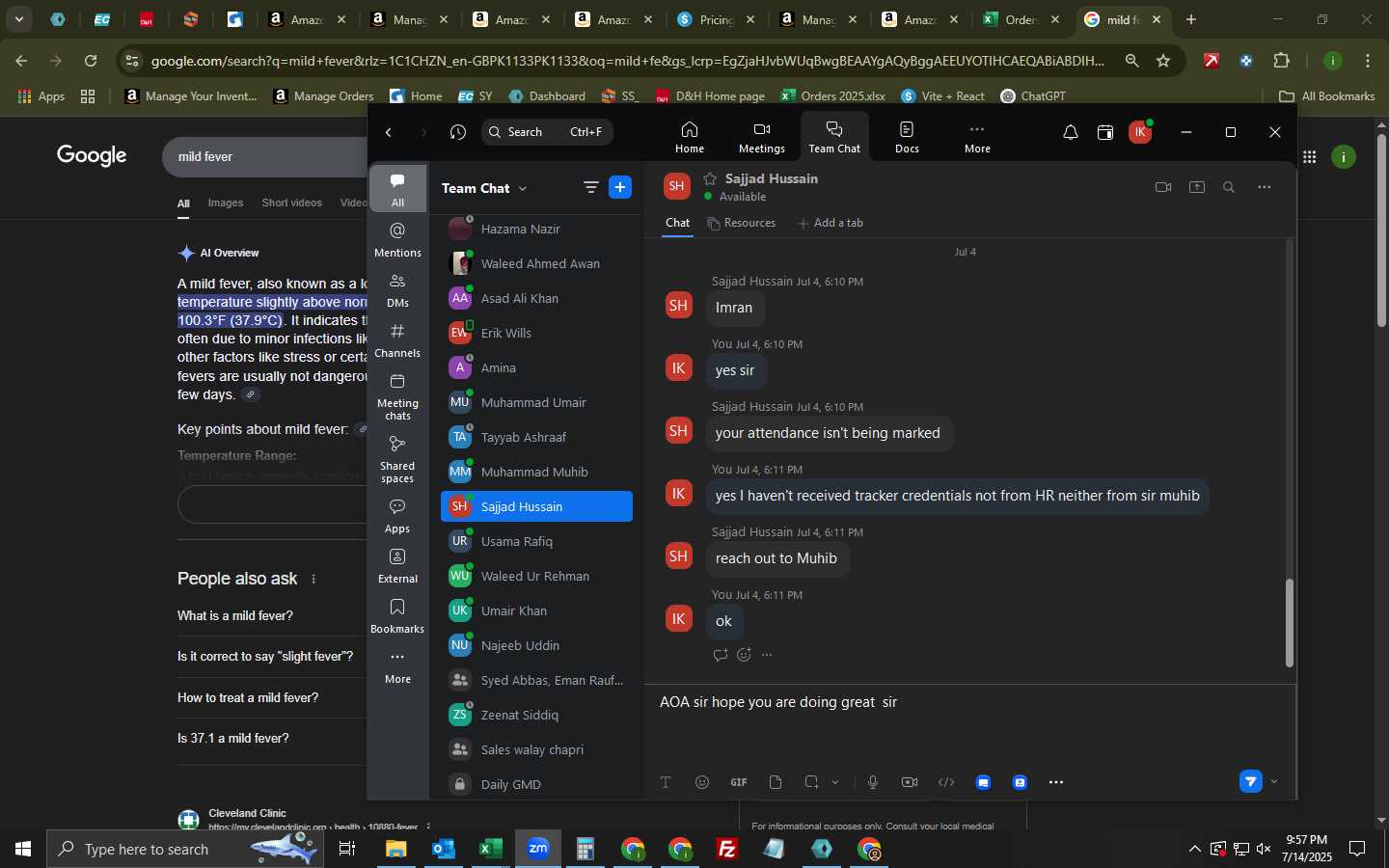Open DMs in the Zoom sidebar
1389x868 pixels.
pyautogui.click(x=397, y=289)
